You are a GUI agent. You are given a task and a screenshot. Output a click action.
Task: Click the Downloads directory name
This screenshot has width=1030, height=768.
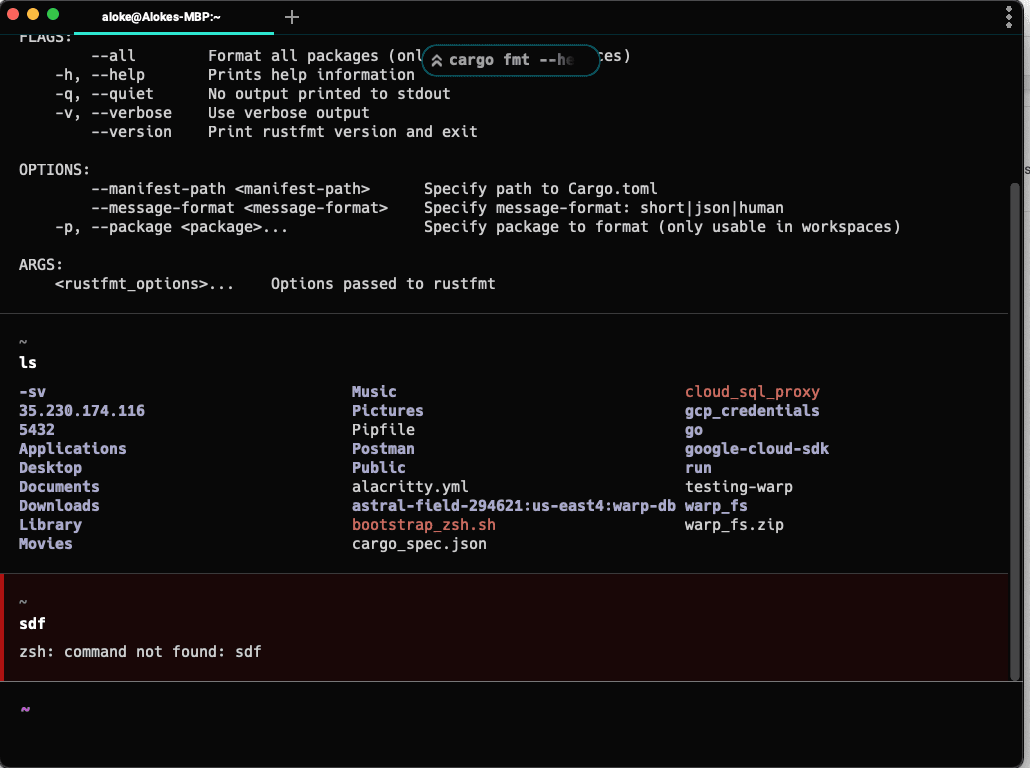[x=59, y=506]
